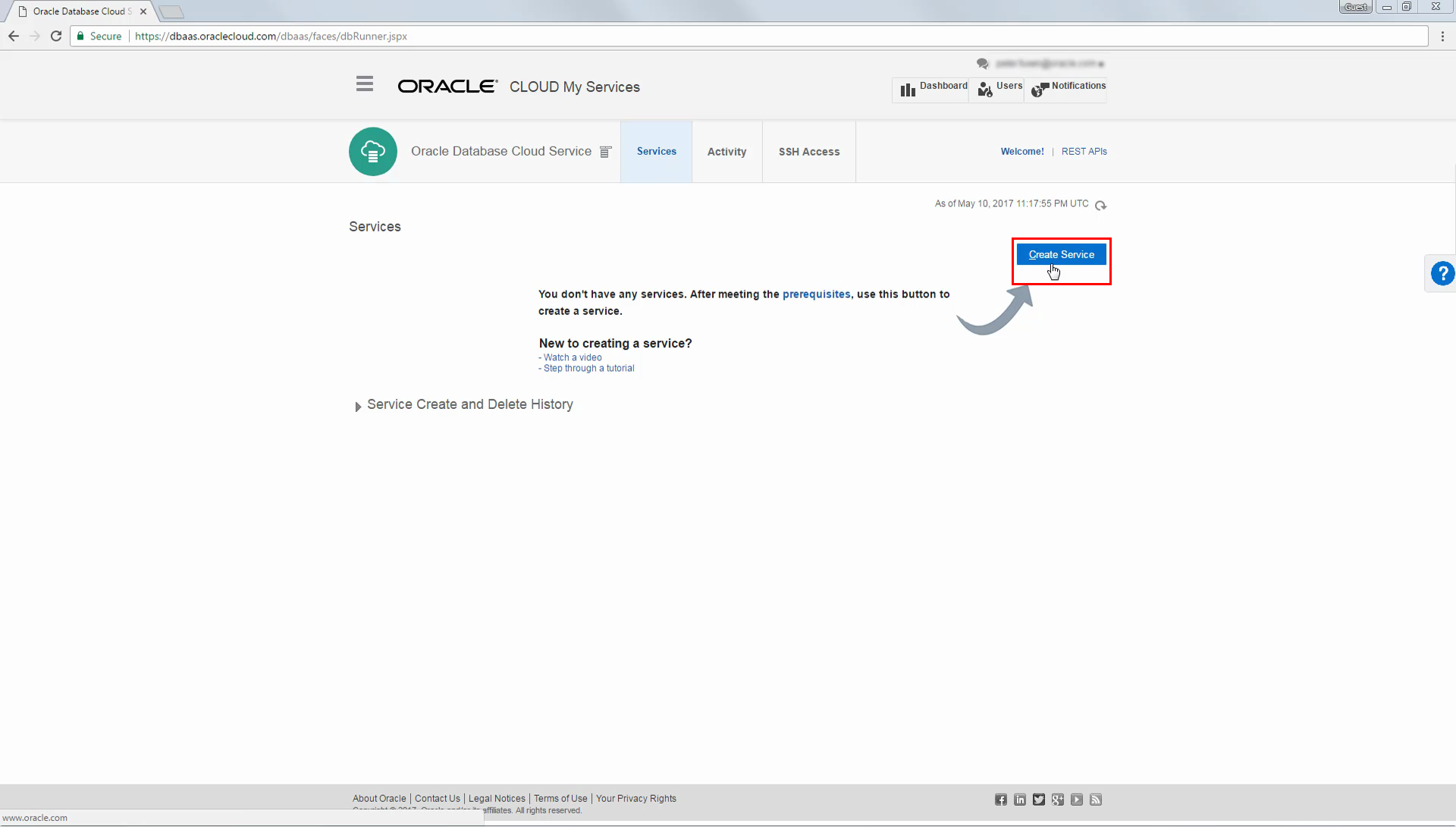Click the Facebook footer icon
The image size is (1456, 827).
coord(1001,800)
